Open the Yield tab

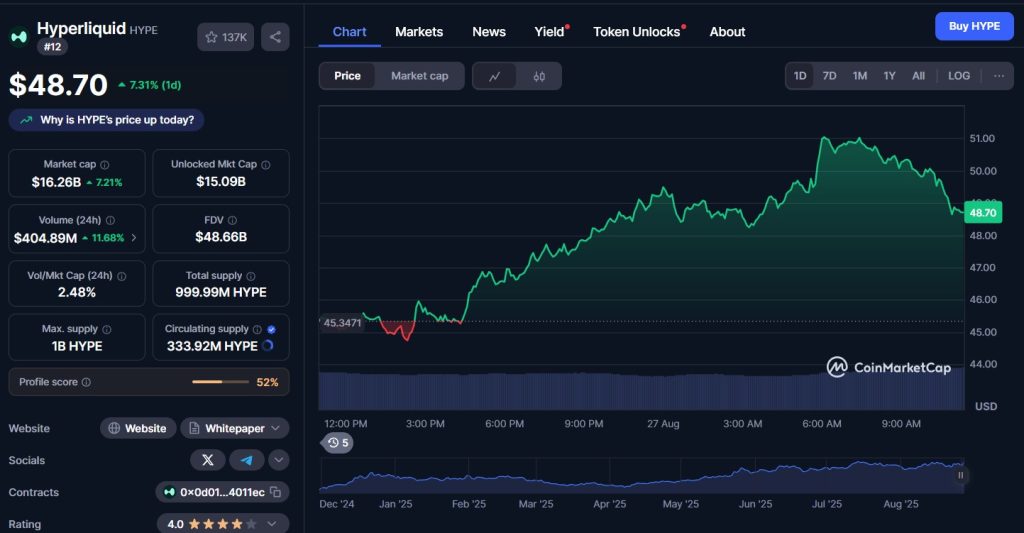[549, 31]
